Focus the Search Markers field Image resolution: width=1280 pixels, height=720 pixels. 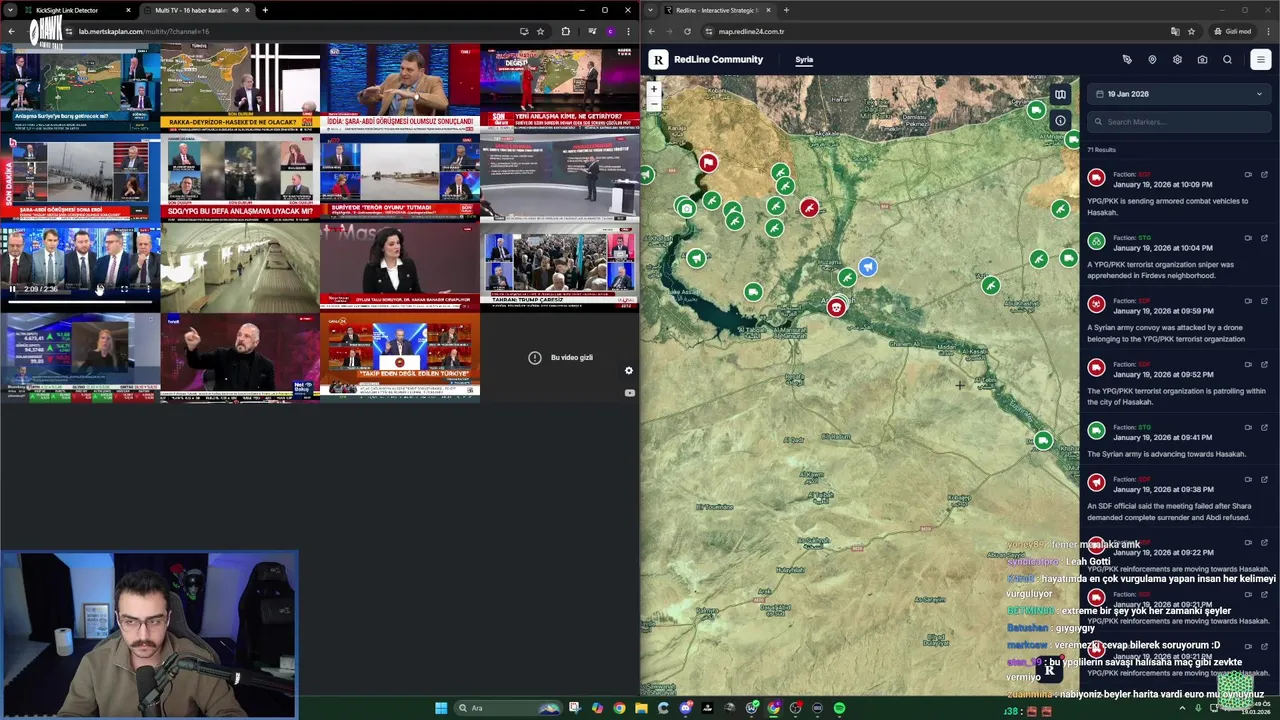tap(1179, 122)
